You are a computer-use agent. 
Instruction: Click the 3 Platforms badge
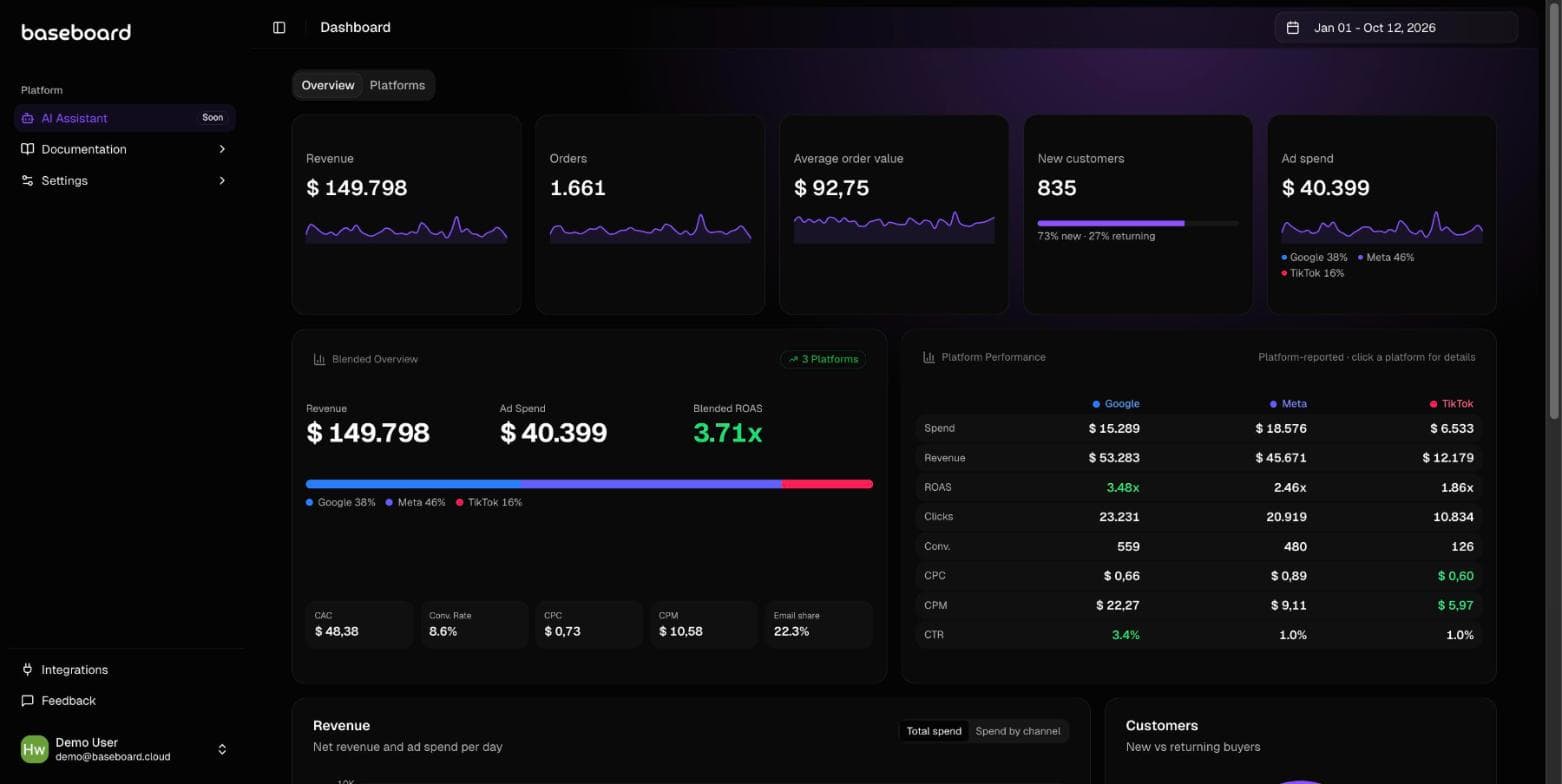pos(823,359)
